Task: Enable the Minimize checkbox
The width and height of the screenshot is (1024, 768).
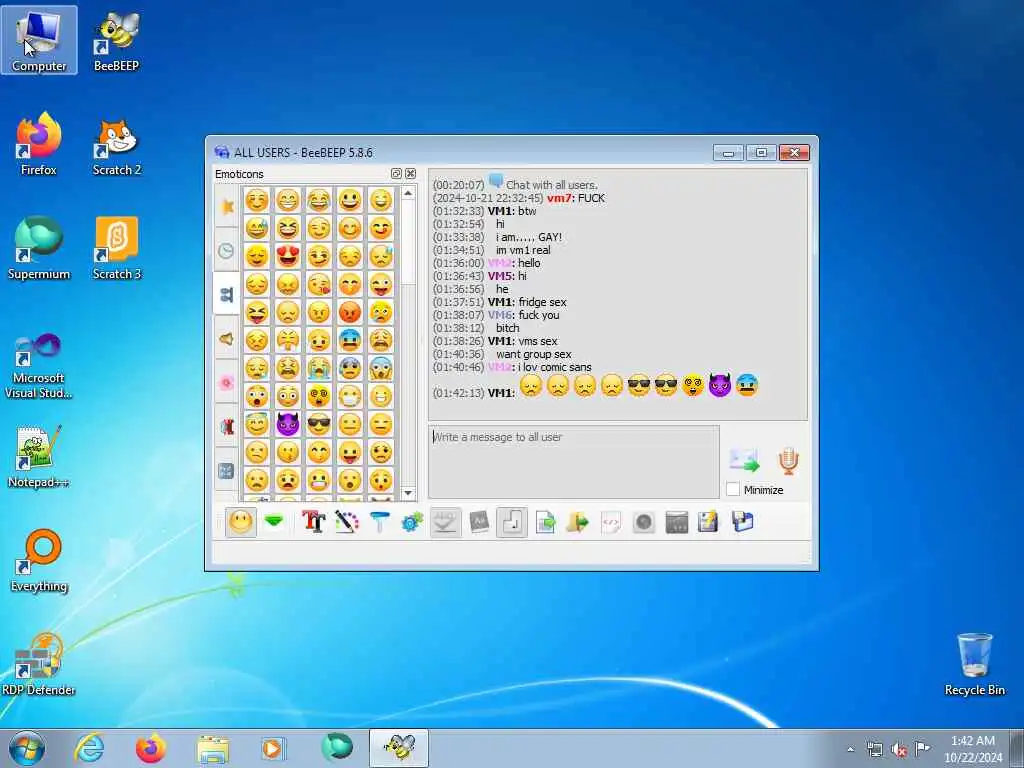Action: tap(733, 489)
